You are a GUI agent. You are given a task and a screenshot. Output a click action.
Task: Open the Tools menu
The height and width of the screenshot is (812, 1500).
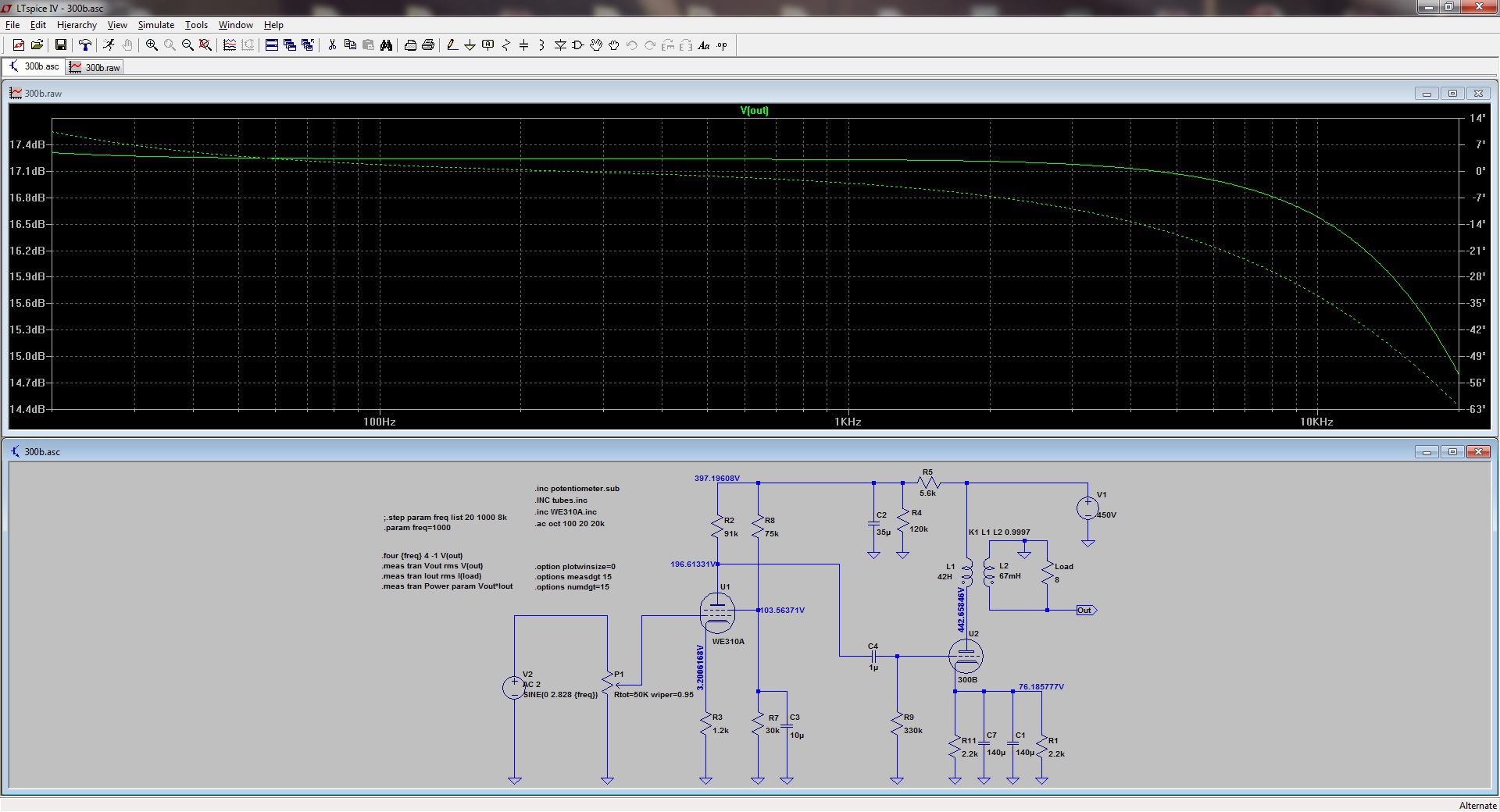pos(196,25)
